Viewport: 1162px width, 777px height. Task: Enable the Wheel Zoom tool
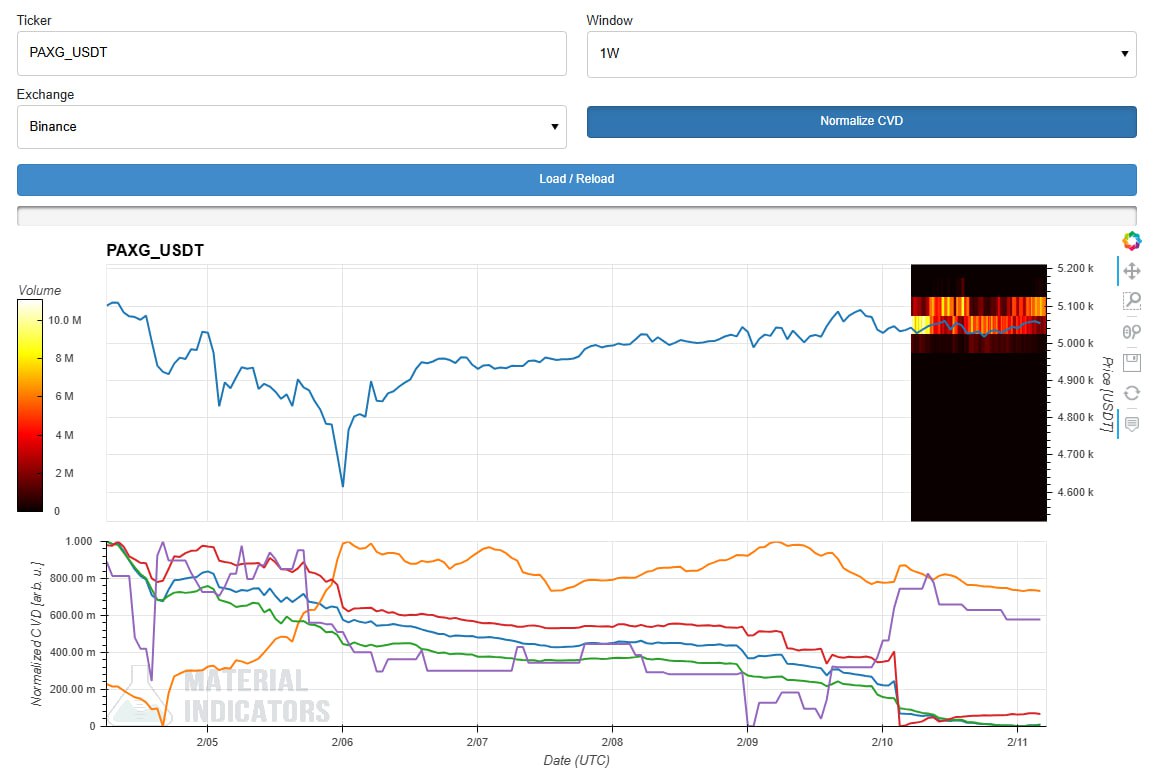point(1131,331)
